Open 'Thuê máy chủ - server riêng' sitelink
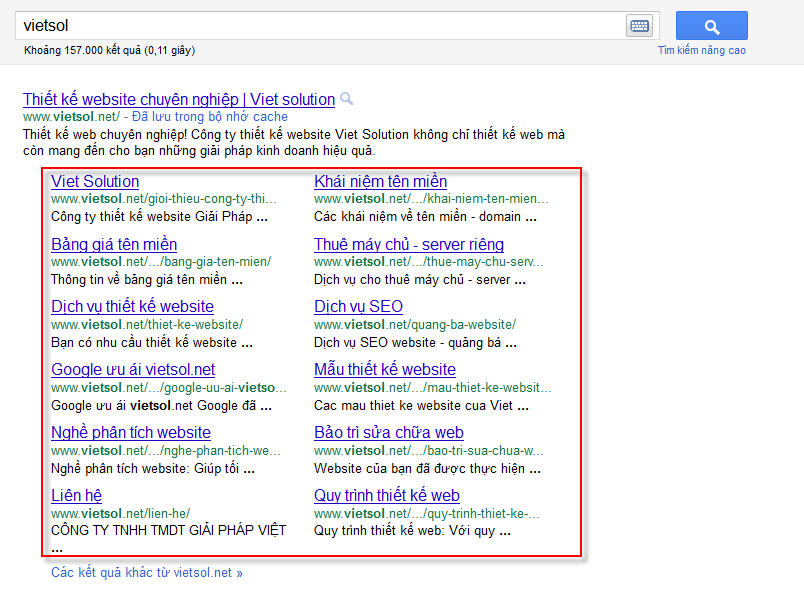Image resolution: width=804 pixels, height=600 pixels. point(409,245)
